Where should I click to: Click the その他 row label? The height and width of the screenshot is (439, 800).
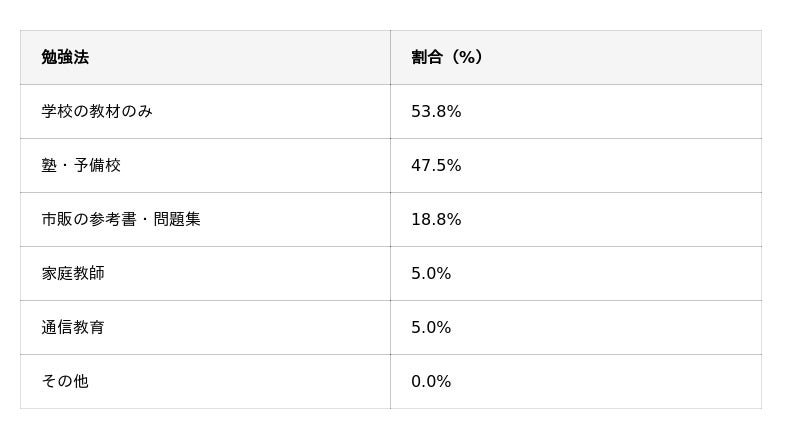click(x=65, y=382)
